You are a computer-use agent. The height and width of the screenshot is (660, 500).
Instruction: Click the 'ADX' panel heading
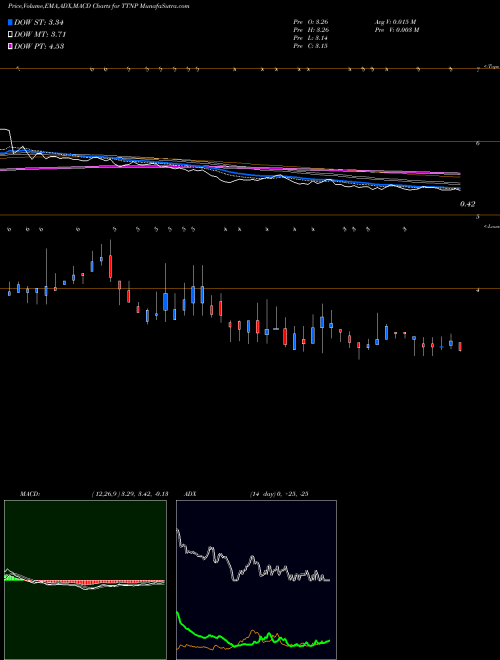pyautogui.click(x=190, y=494)
